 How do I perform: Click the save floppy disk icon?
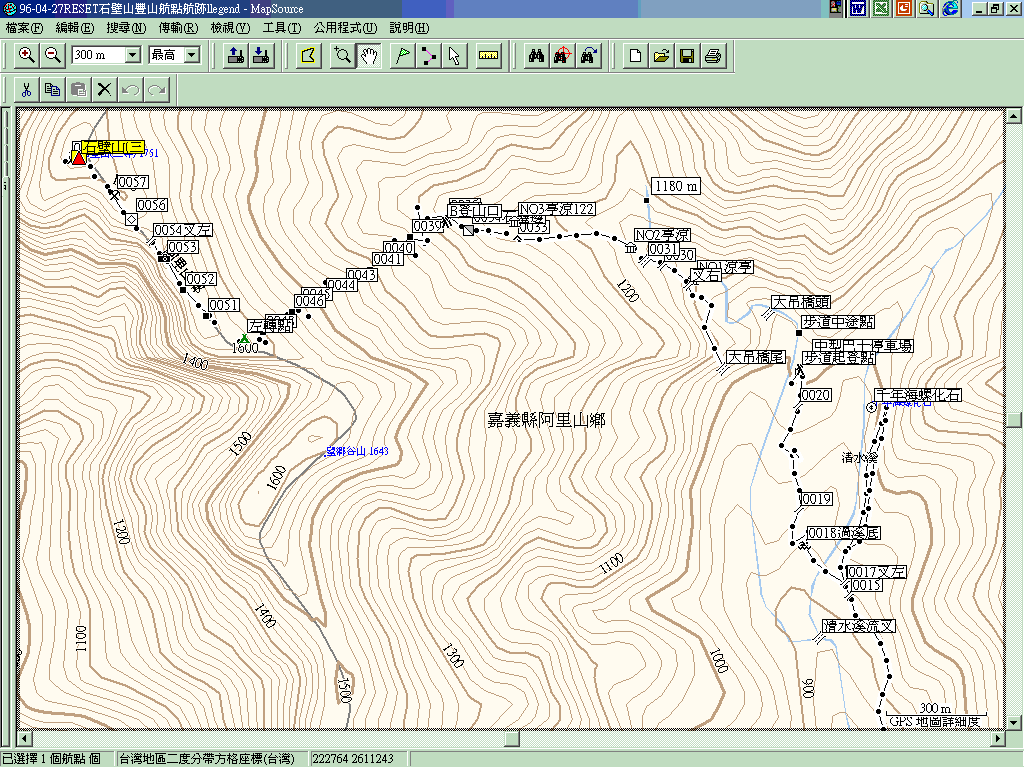(687, 56)
